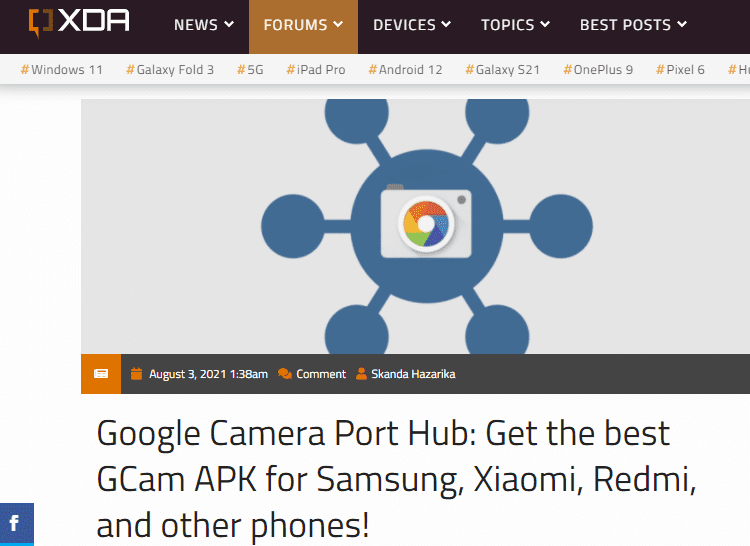This screenshot has width=750, height=546.
Task: Open the #Galaxy S21 tag
Action: coord(503,70)
